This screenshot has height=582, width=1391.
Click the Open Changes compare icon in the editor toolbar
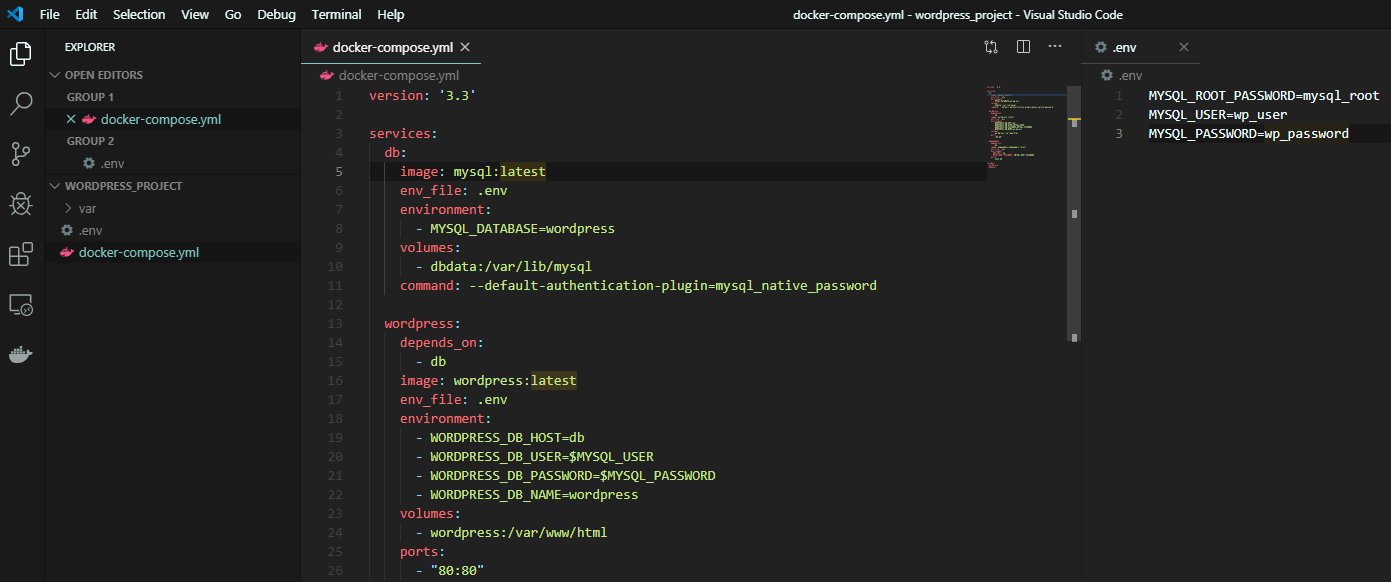click(991, 47)
